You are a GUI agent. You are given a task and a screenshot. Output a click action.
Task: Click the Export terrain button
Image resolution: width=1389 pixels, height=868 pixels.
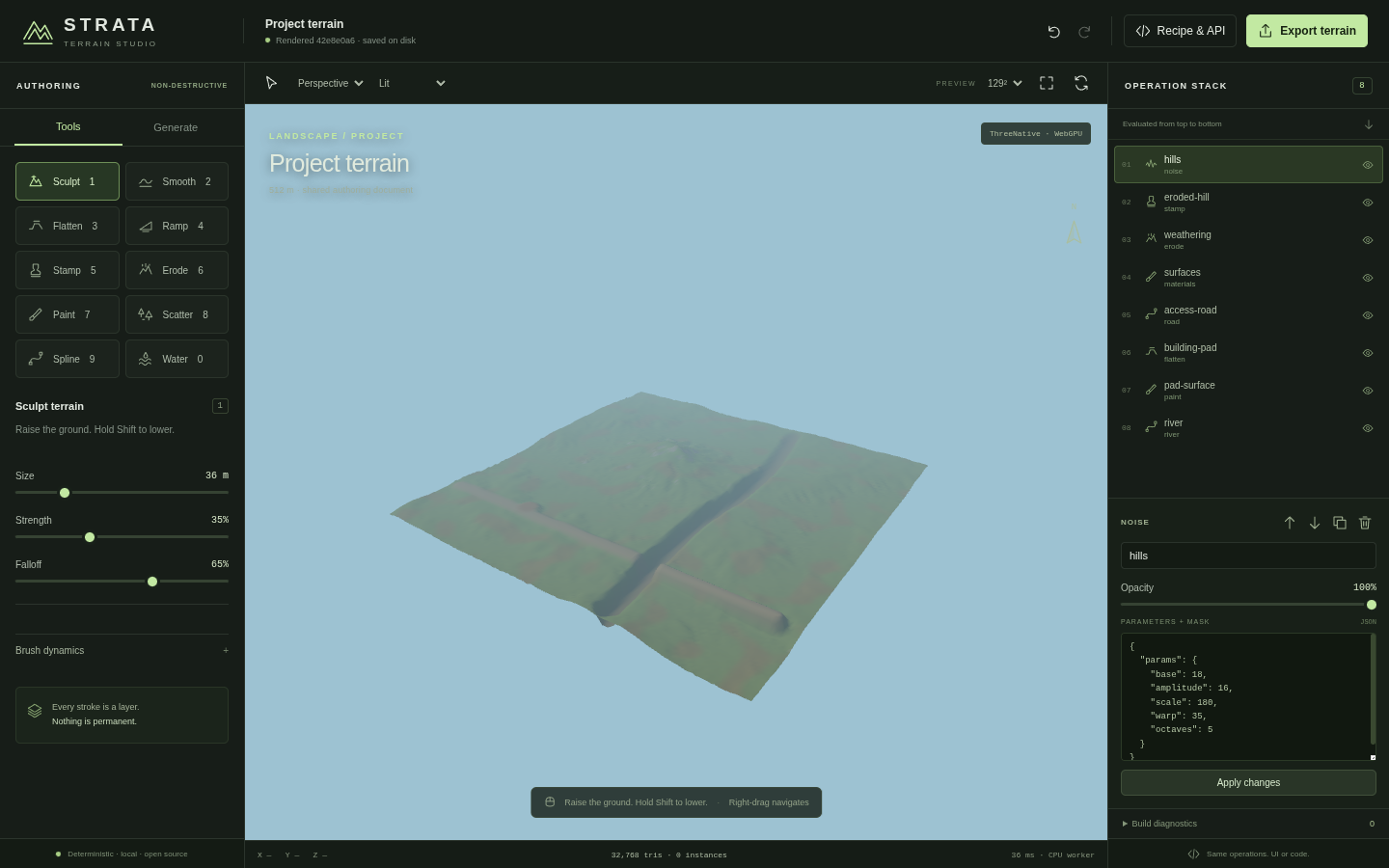coord(1307,31)
